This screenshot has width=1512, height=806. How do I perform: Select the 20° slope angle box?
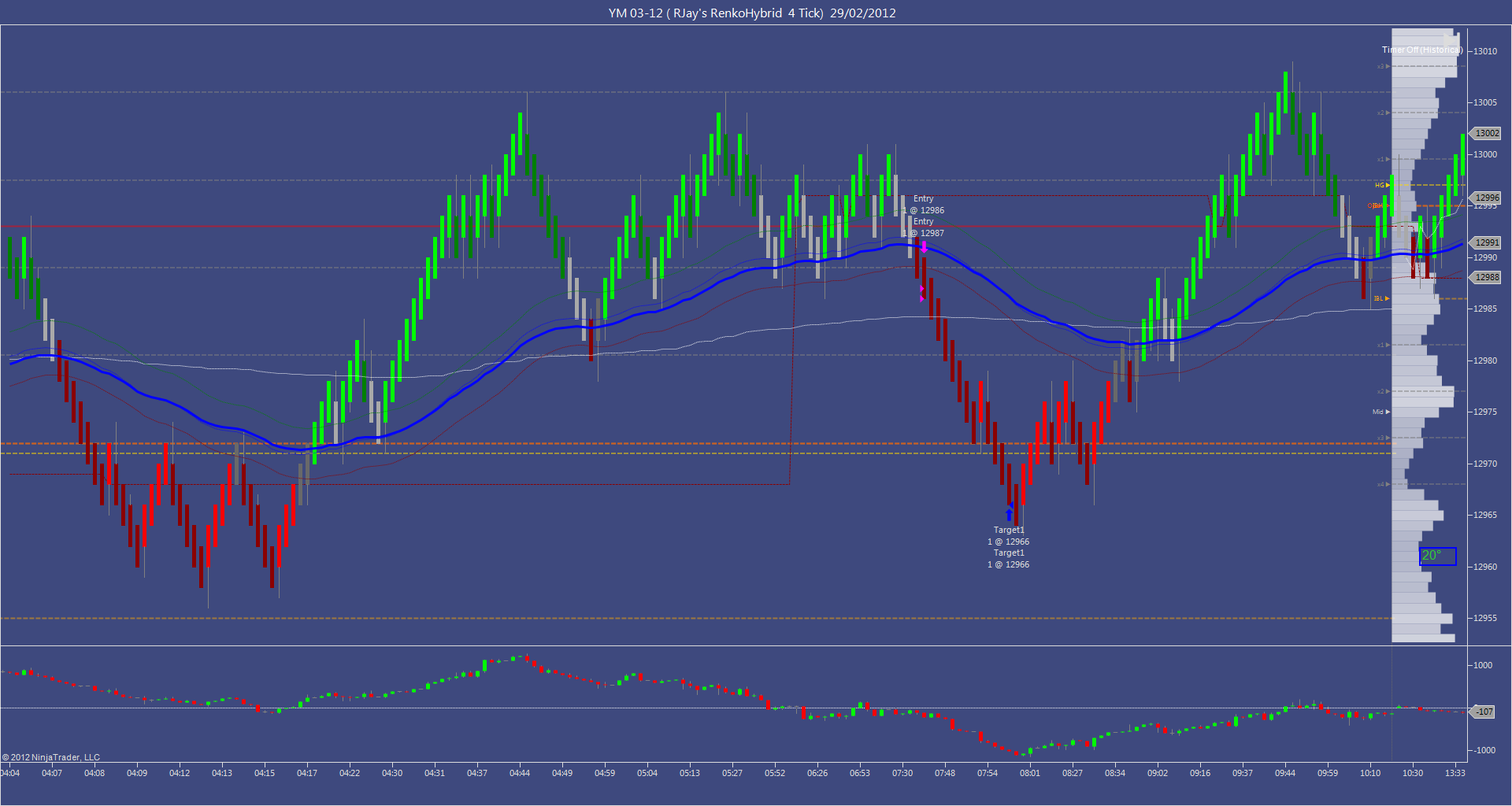pos(1438,556)
